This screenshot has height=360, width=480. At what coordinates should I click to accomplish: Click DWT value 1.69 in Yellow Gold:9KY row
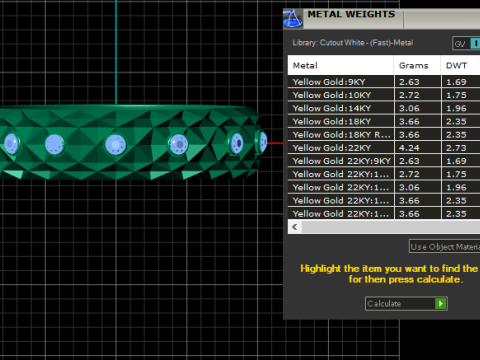pos(456,82)
